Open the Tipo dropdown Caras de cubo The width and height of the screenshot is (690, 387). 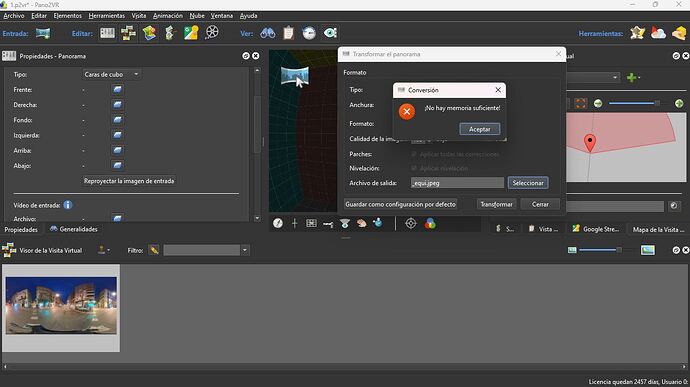click(112, 74)
